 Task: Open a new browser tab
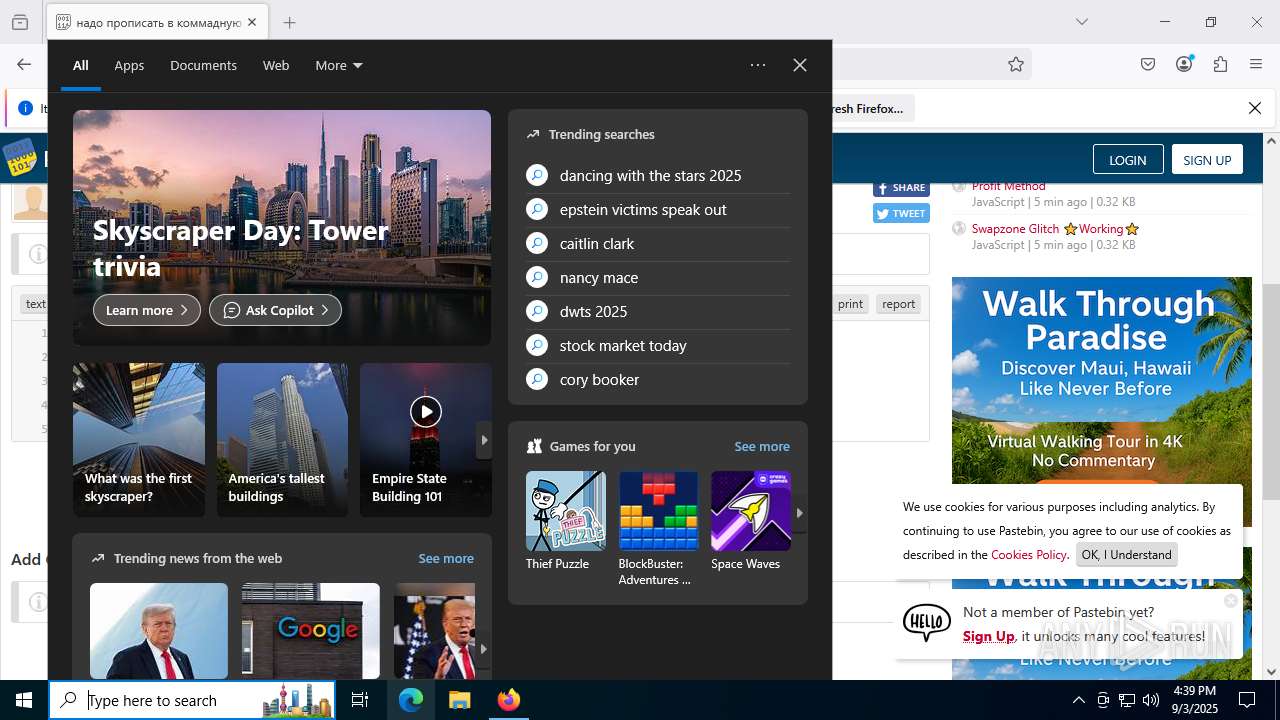click(x=289, y=22)
